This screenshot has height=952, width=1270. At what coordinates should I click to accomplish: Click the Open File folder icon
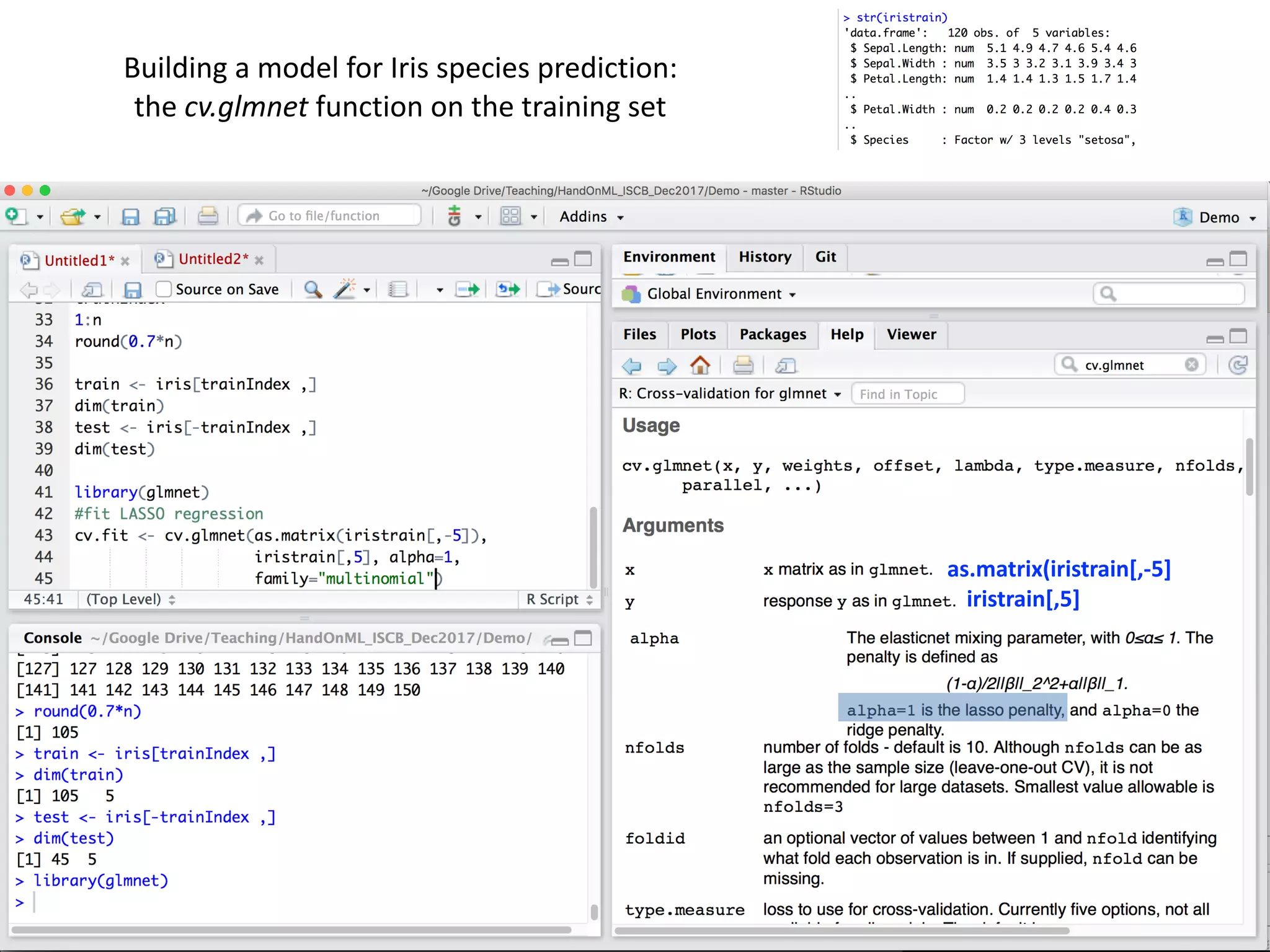coord(73,216)
